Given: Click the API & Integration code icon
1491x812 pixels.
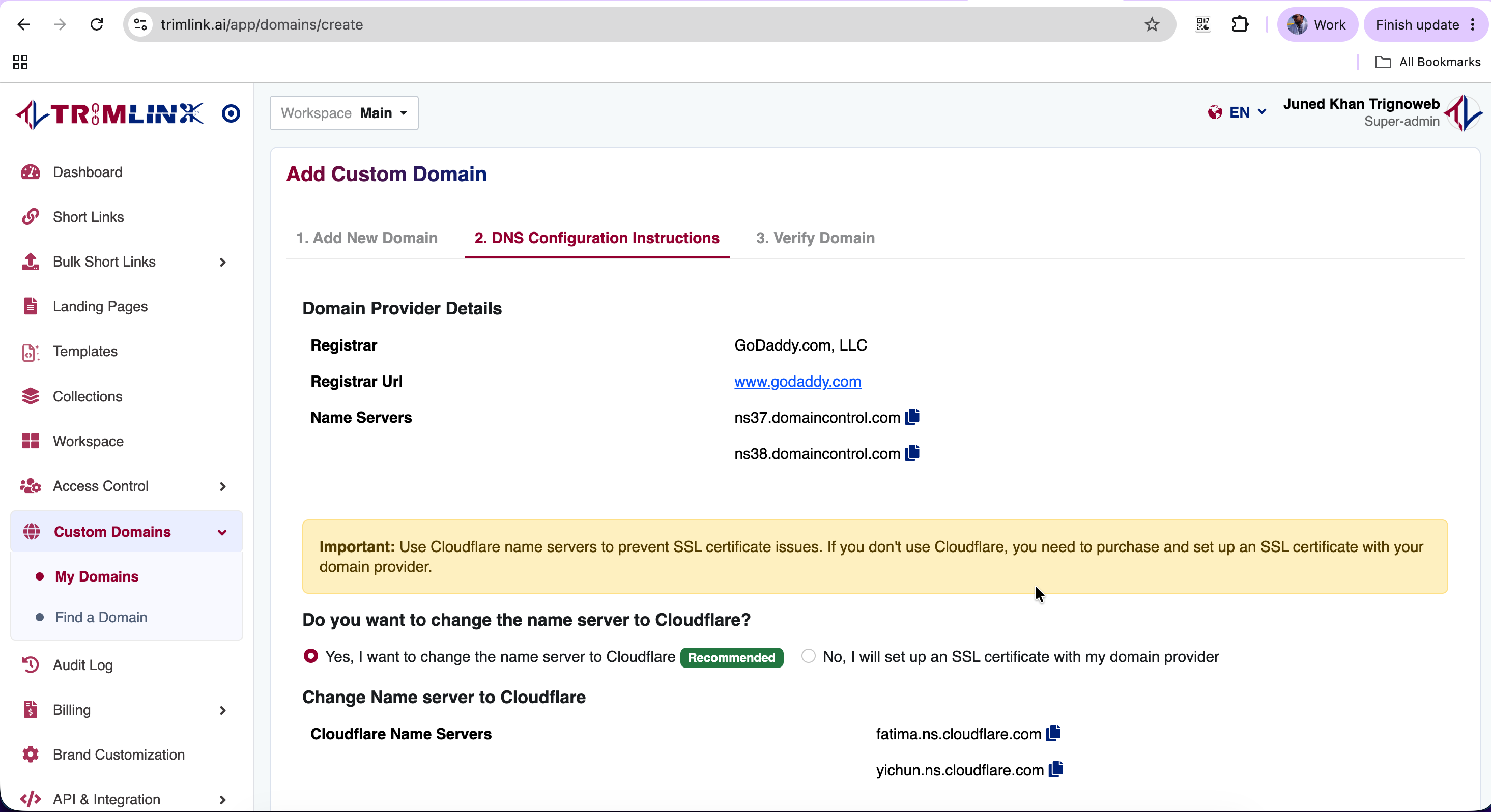Looking at the screenshot, I should [30, 799].
